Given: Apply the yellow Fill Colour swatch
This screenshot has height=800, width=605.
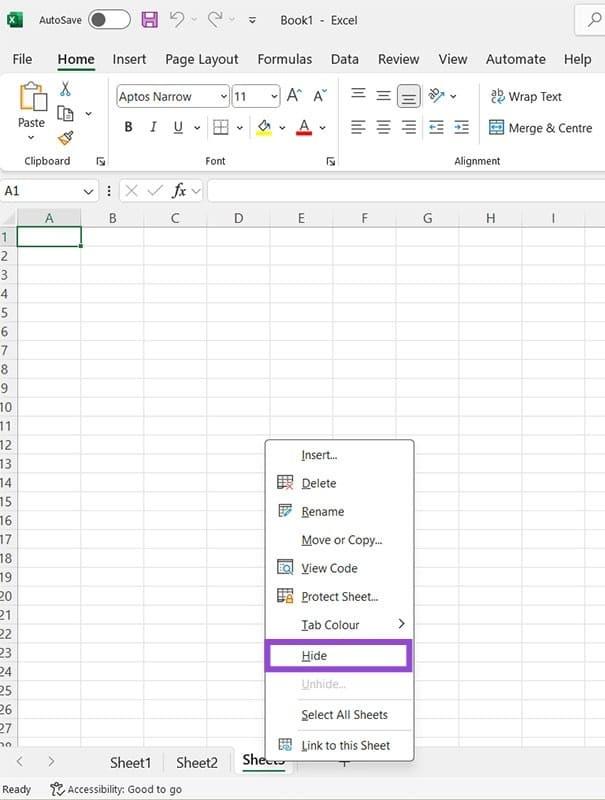Looking at the screenshot, I should (264, 127).
